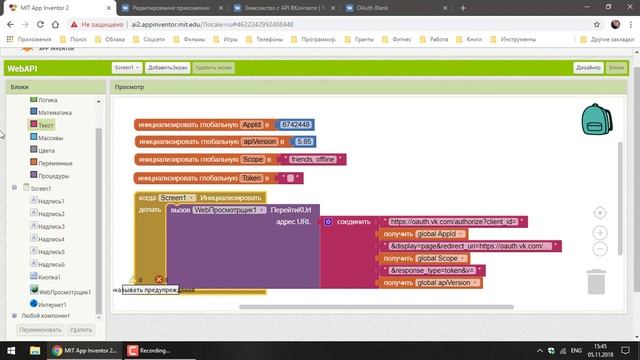Click the workspace horizontal scrollbar
The height and width of the screenshot is (360, 640).
click(376, 307)
